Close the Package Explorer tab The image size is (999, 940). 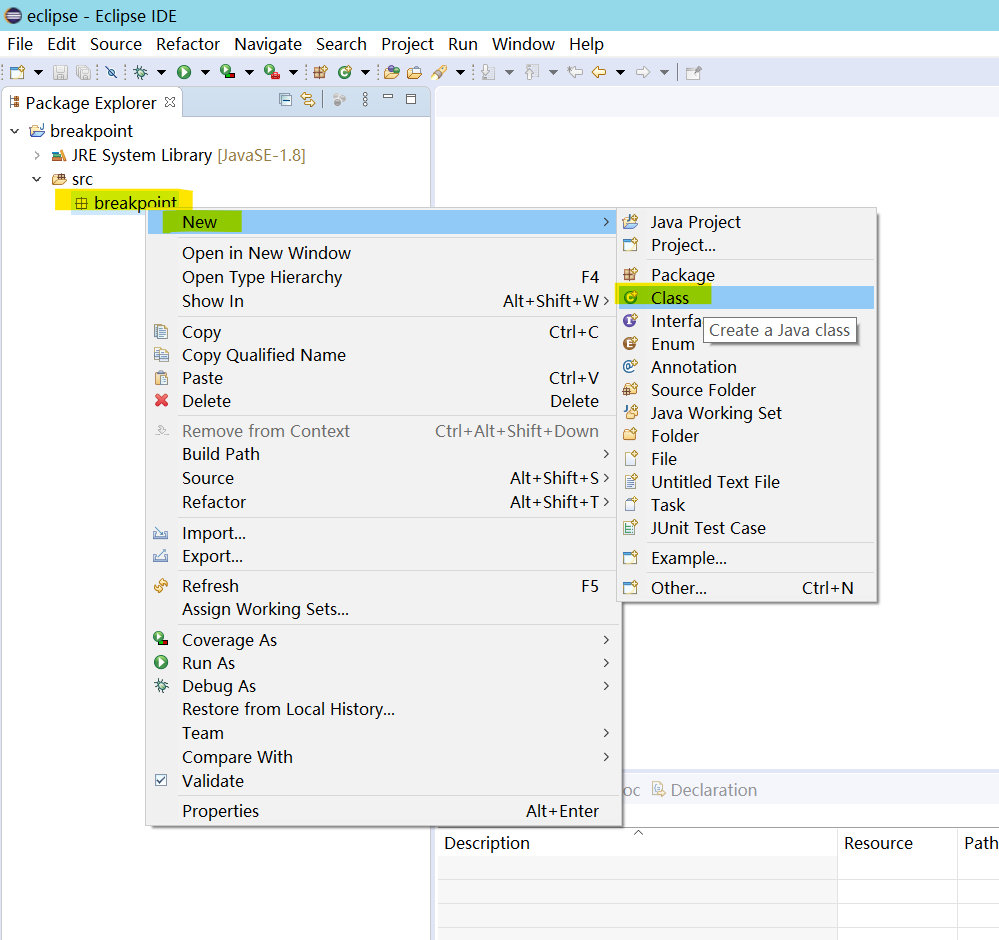click(x=170, y=102)
